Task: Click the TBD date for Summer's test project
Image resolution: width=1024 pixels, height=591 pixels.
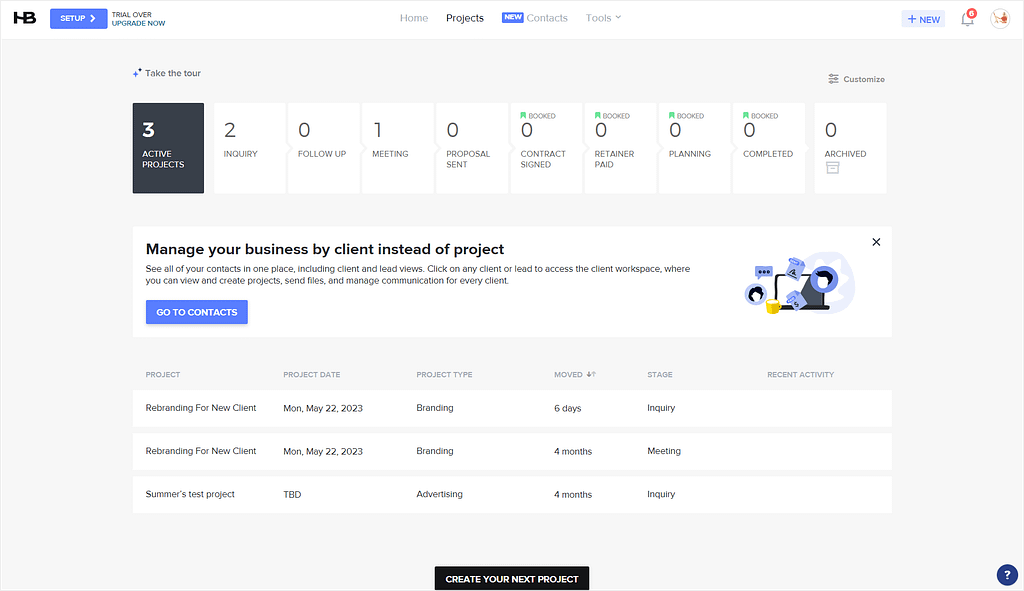Action: (292, 494)
